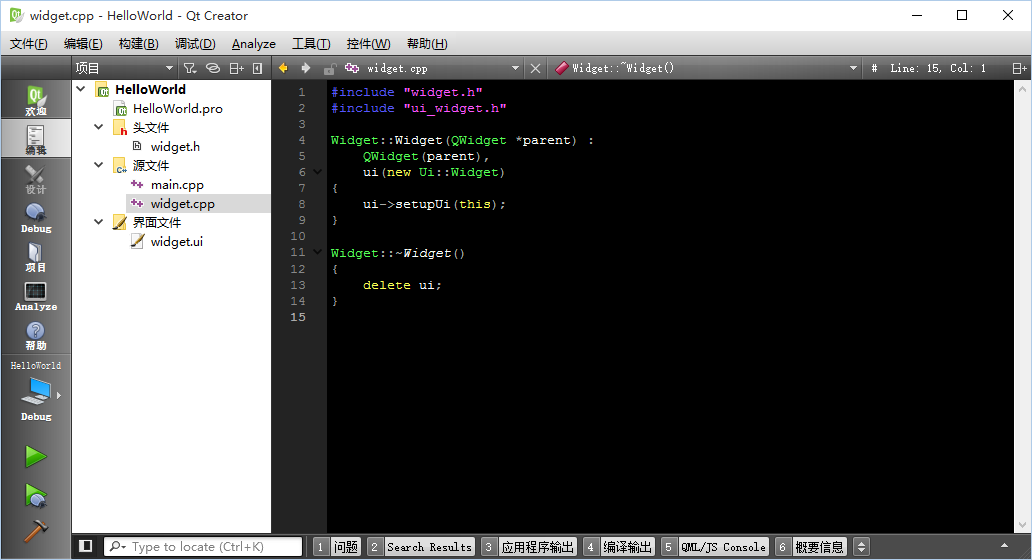The image size is (1032, 560).
Task: Fold the constructor code block at line 6
Action: click(317, 172)
